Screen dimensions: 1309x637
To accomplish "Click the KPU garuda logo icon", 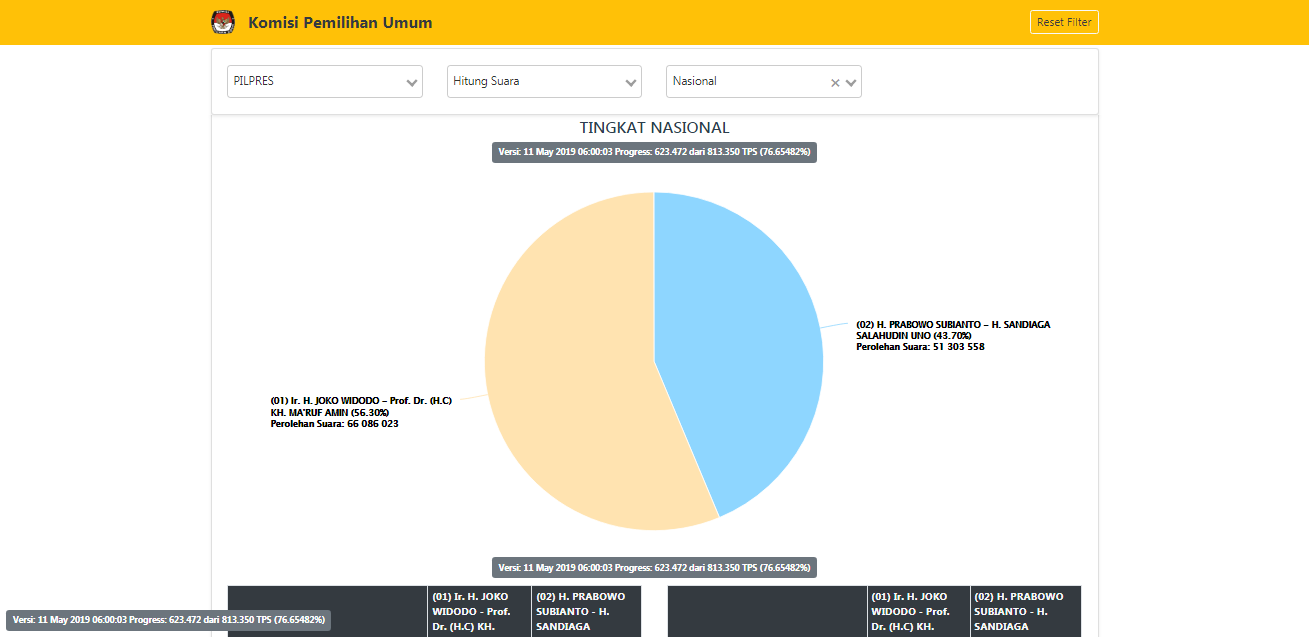I will coord(223,22).
